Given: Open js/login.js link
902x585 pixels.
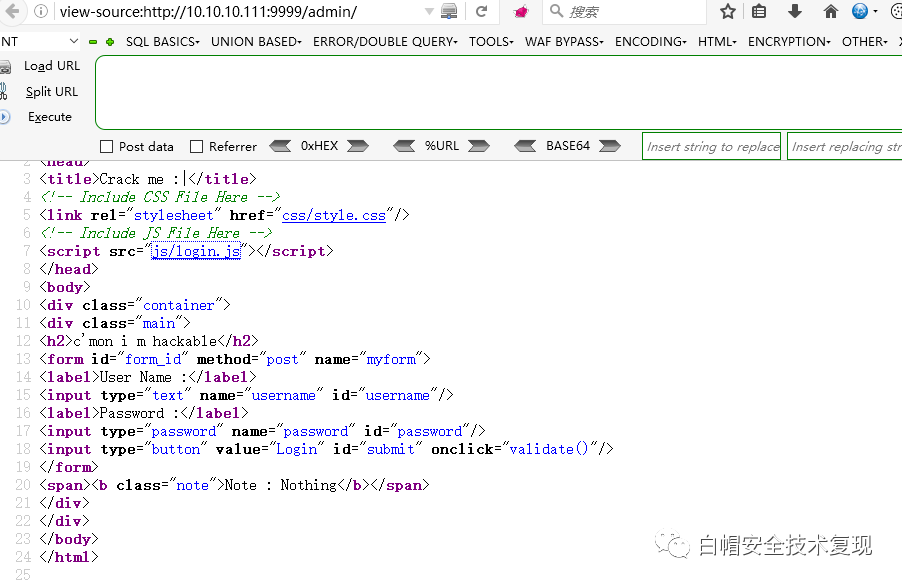Looking at the screenshot, I should coord(196,251).
